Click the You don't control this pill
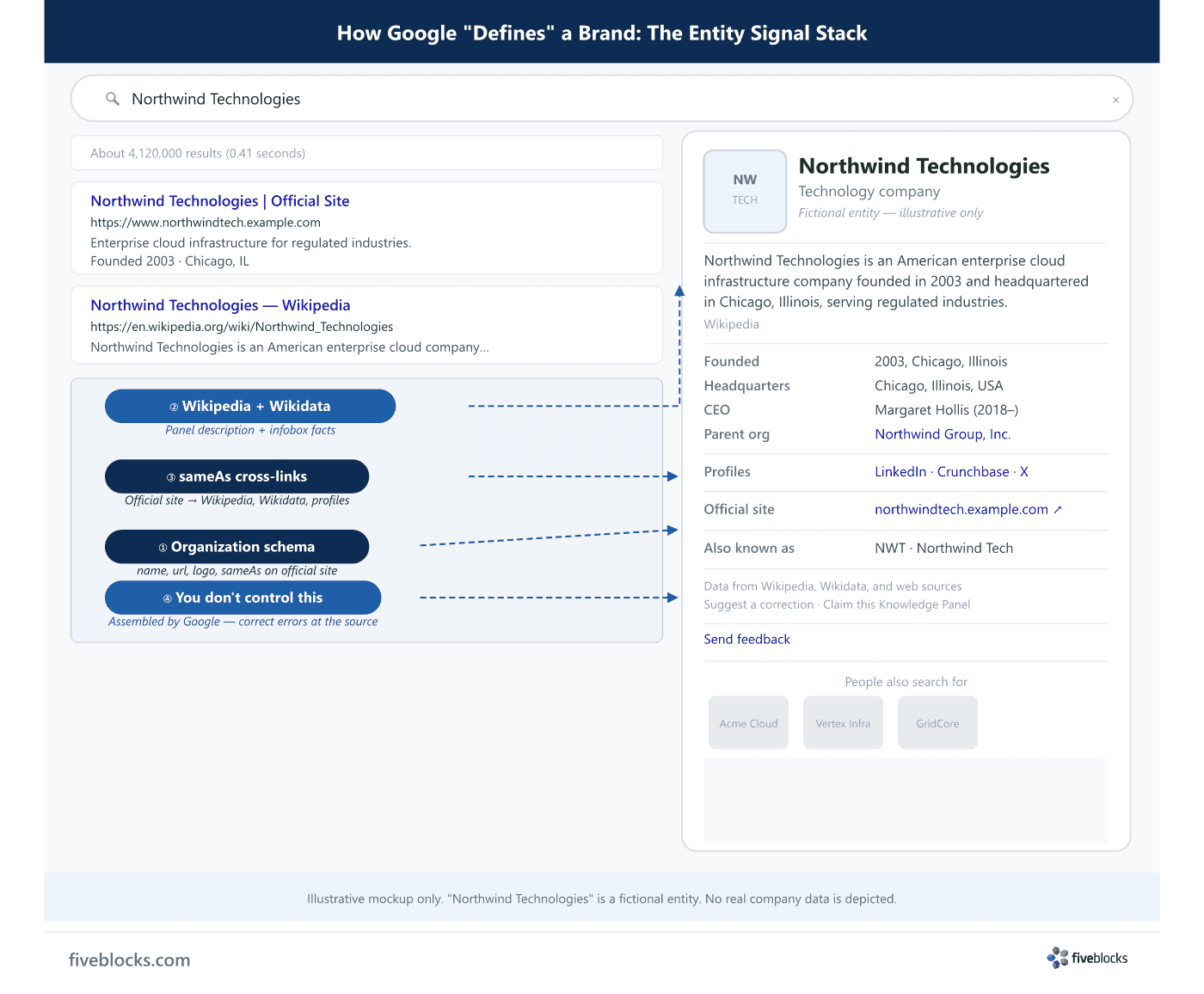This screenshot has width=1204, height=994. click(243, 598)
